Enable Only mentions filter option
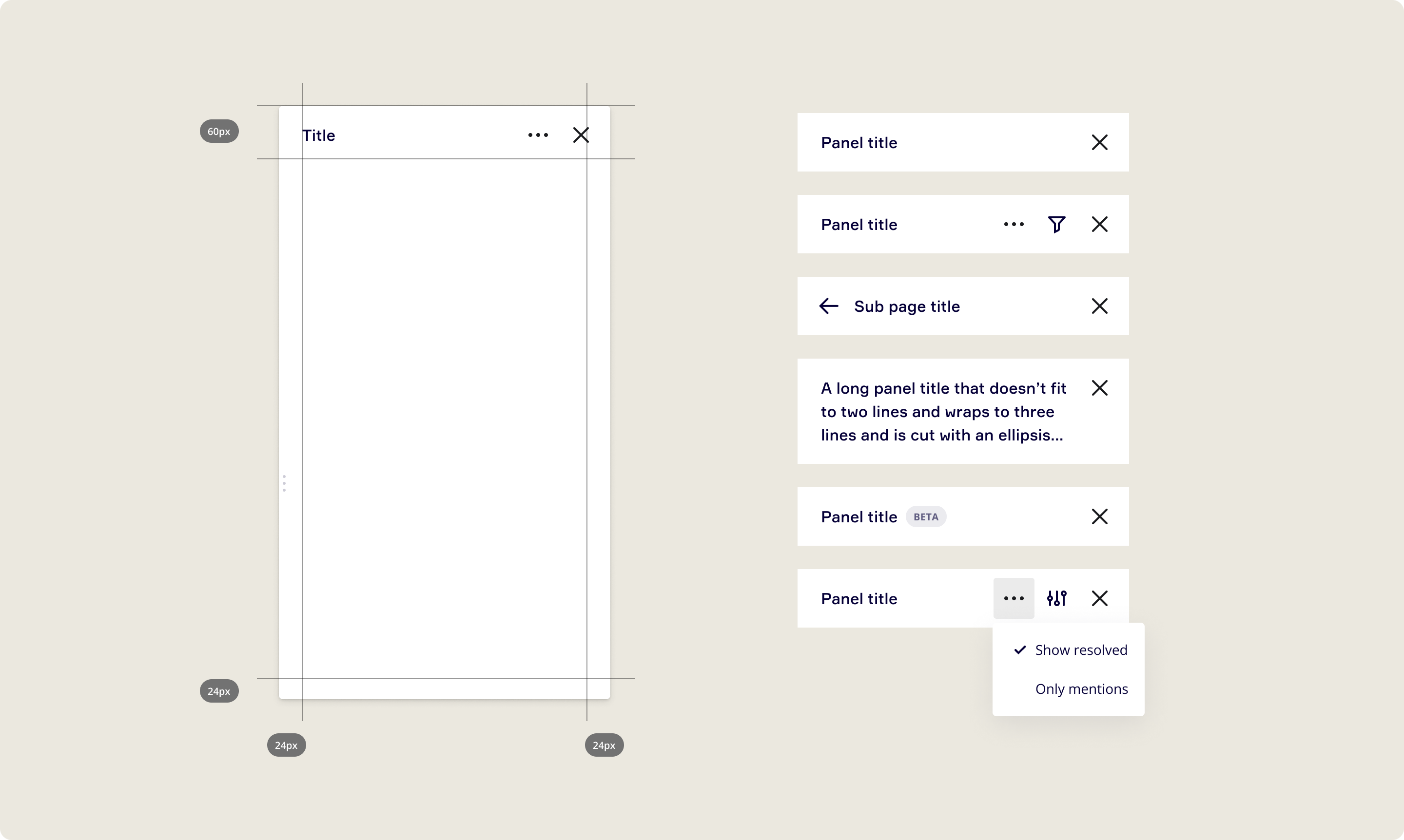 (x=1082, y=688)
